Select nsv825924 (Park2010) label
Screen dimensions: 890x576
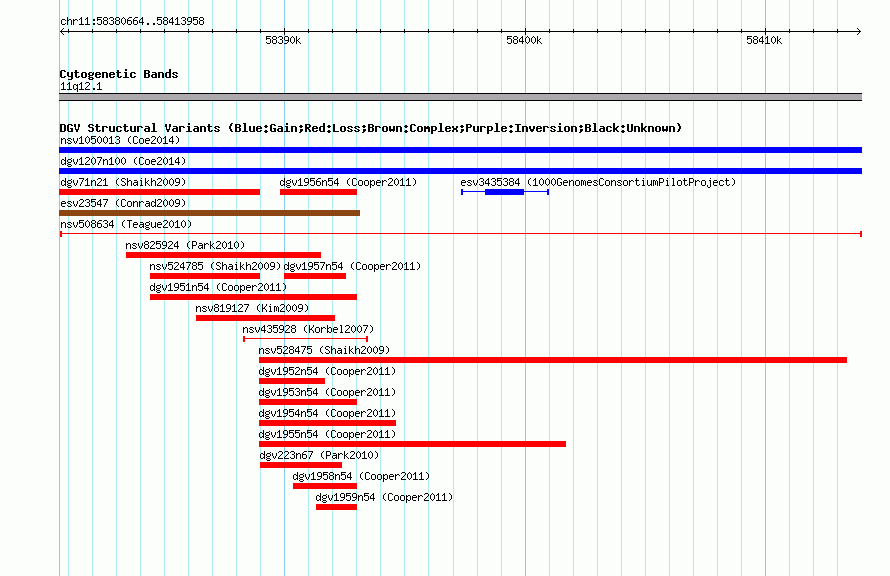click(x=185, y=245)
